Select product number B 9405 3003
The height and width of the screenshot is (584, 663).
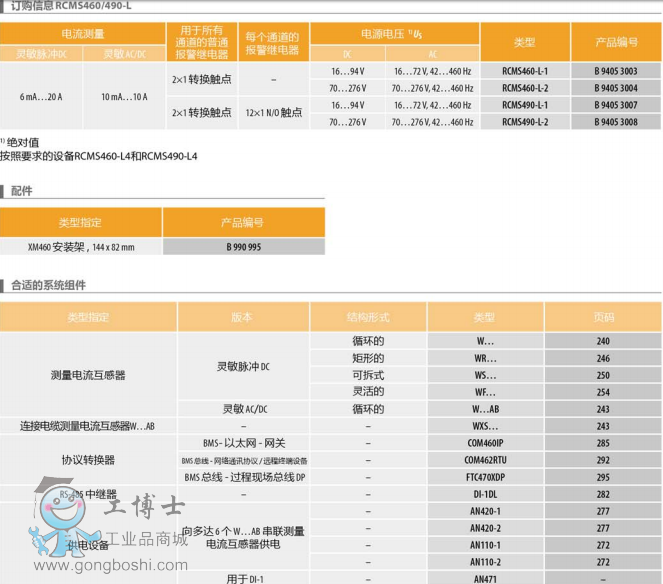point(615,72)
